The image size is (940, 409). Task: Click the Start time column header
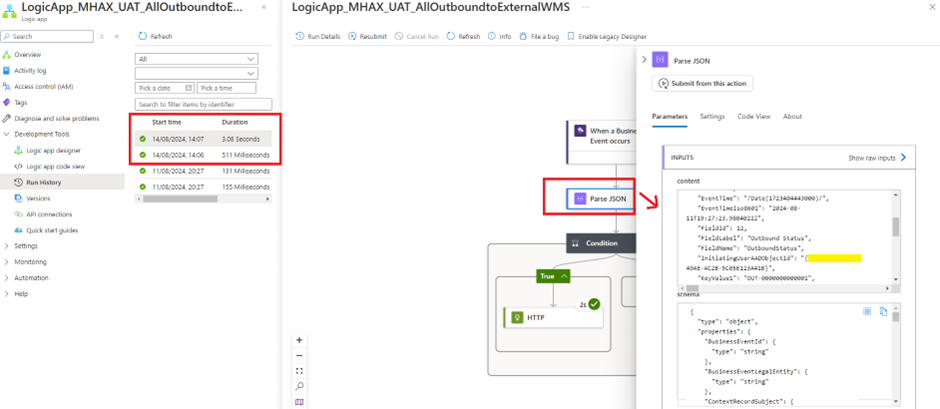(167, 122)
